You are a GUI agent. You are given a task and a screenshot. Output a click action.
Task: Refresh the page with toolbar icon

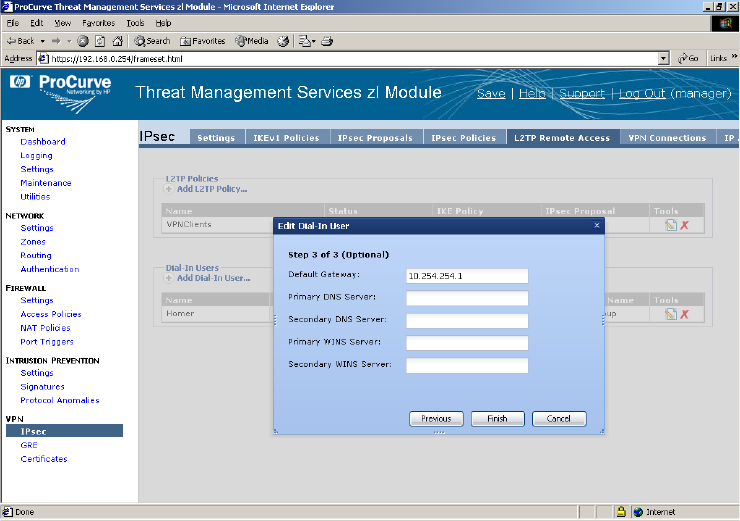[x=100, y=41]
